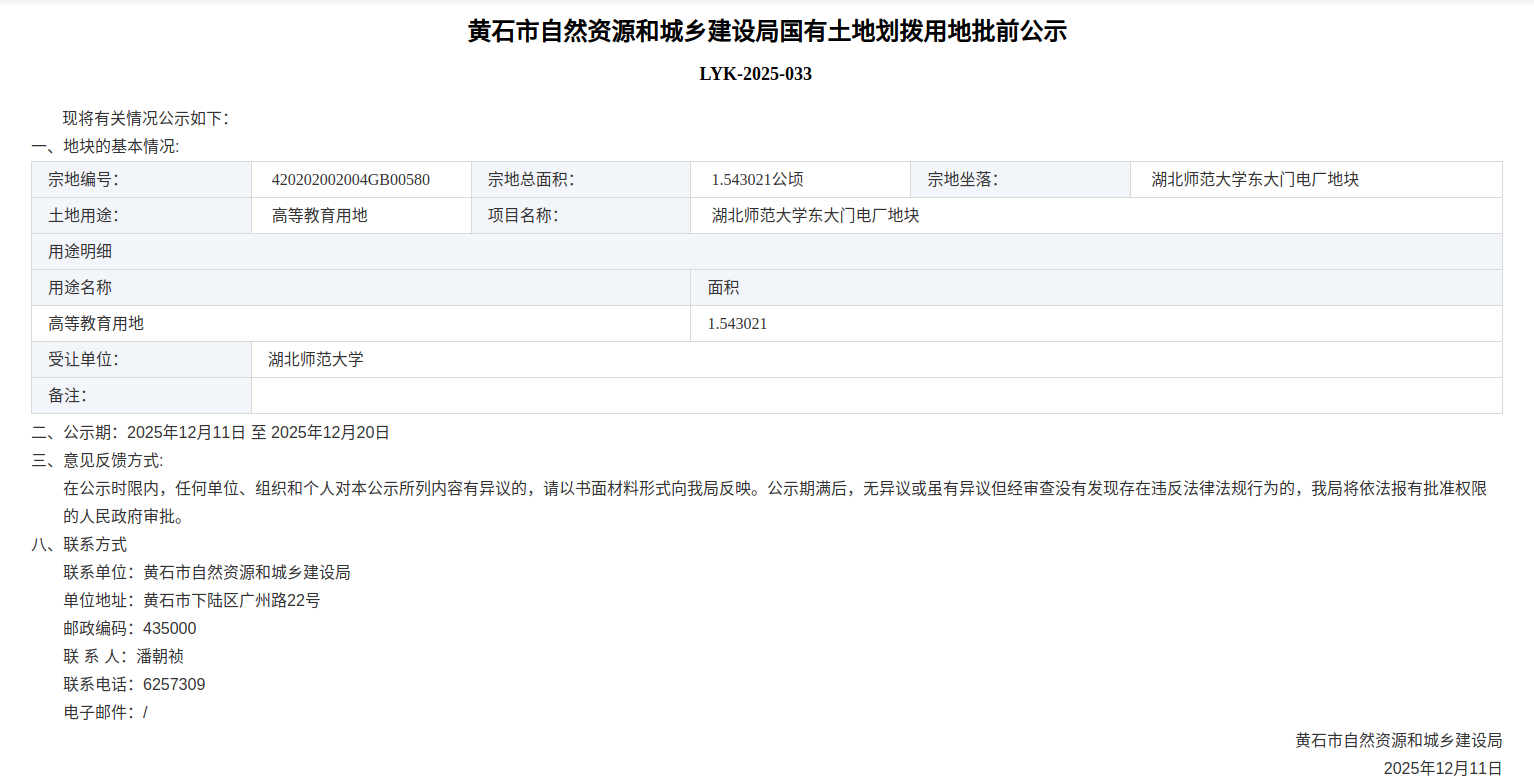This screenshot has height=779, width=1534.
Task: Click the empty 备注 value cell
Action: coord(876,396)
